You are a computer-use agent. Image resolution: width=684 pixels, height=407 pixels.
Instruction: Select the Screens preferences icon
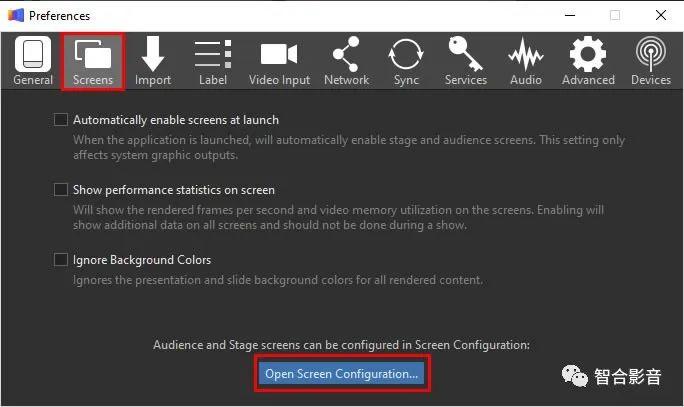(x=93, y=55)
